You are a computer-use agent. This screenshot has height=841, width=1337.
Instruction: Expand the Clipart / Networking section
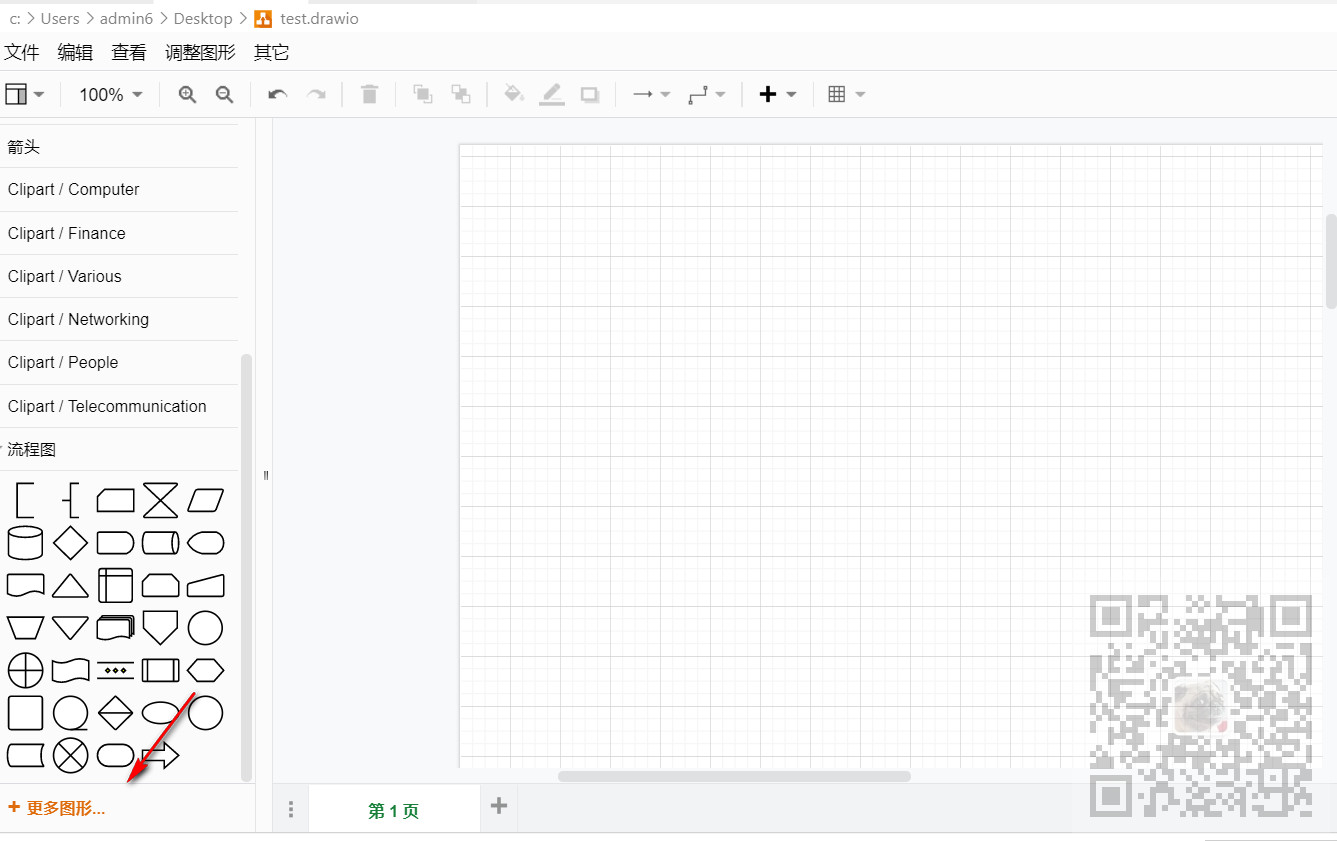[x=119, y=319]
